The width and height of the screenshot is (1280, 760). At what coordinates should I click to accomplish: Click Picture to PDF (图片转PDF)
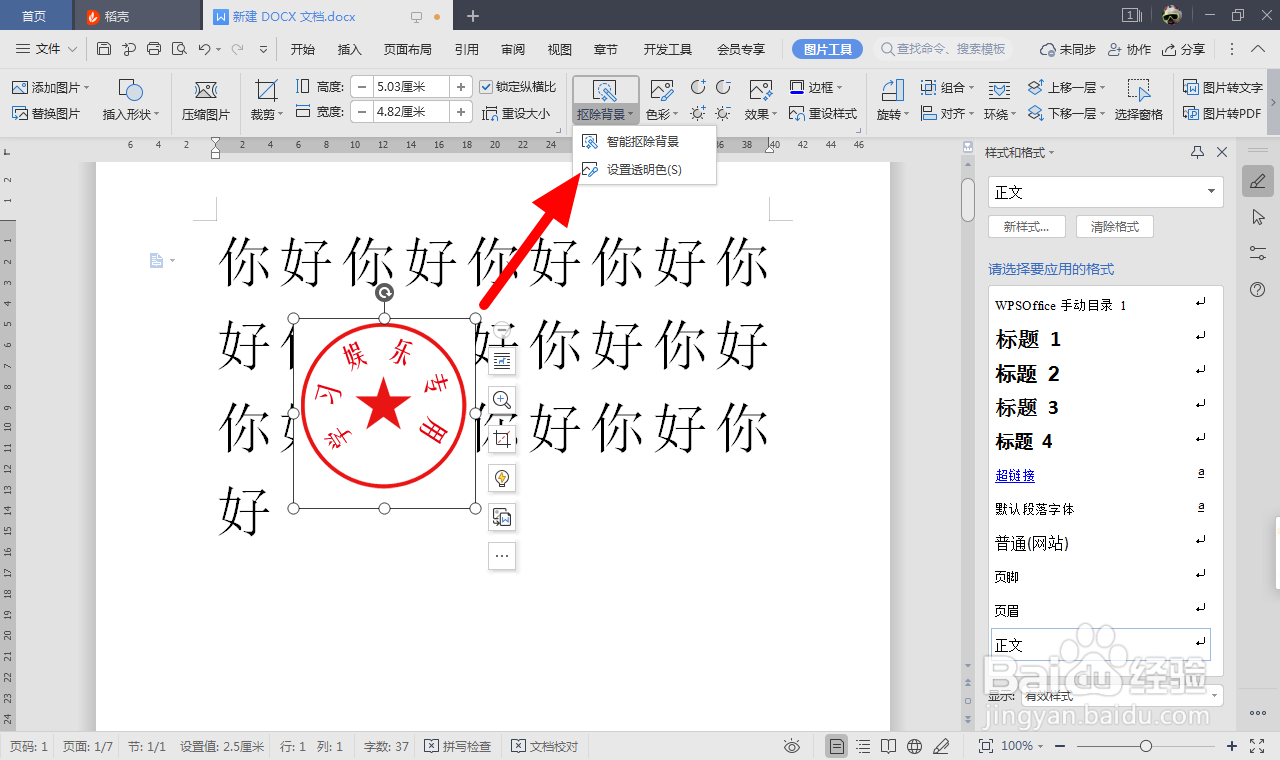click(1222, 114)
